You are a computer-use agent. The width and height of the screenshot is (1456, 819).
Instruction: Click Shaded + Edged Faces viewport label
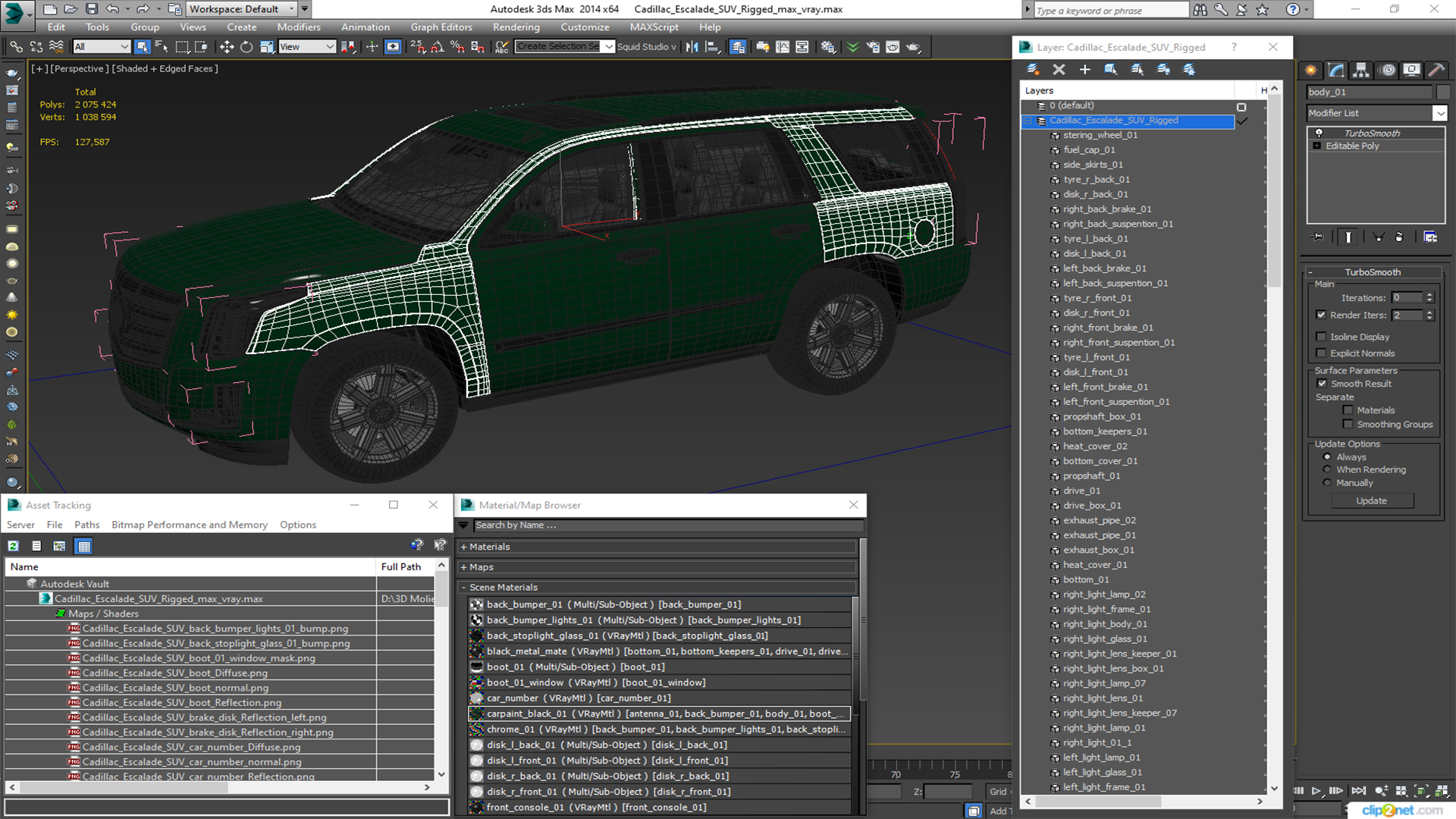click(x=165, y=69)
